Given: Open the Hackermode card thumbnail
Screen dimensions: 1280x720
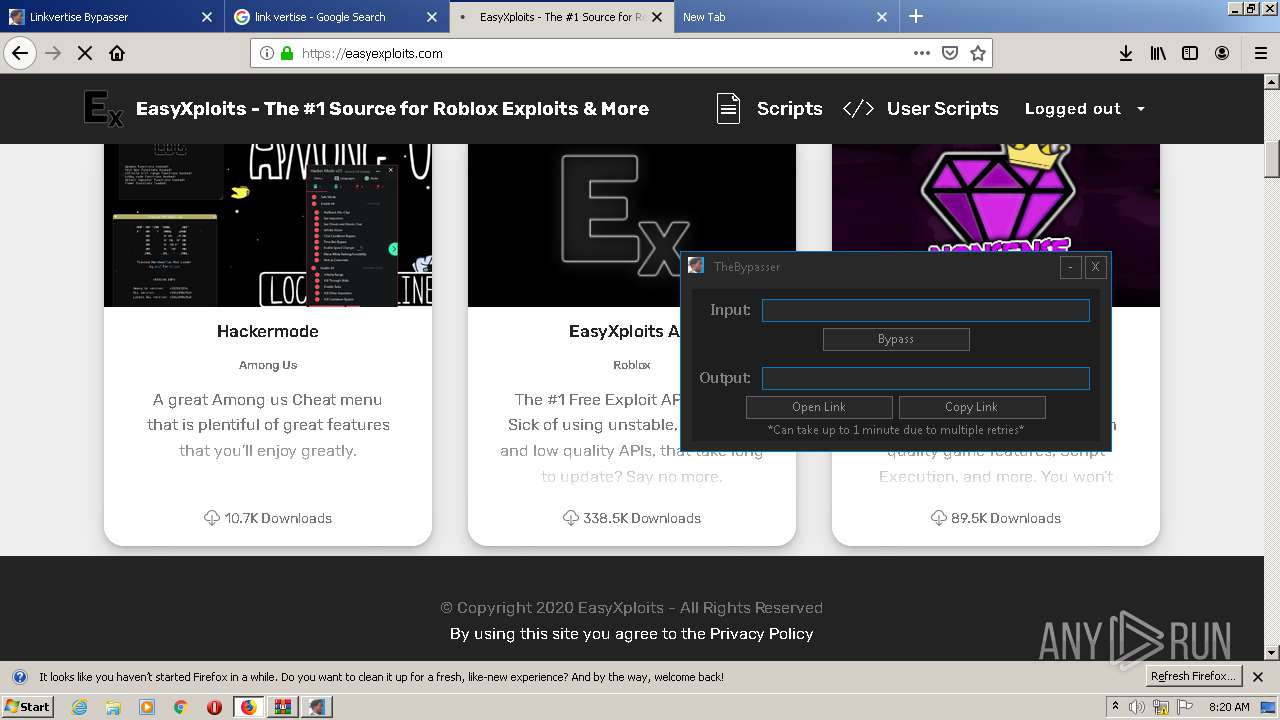Looking at the screenshot, I should 268,225.
